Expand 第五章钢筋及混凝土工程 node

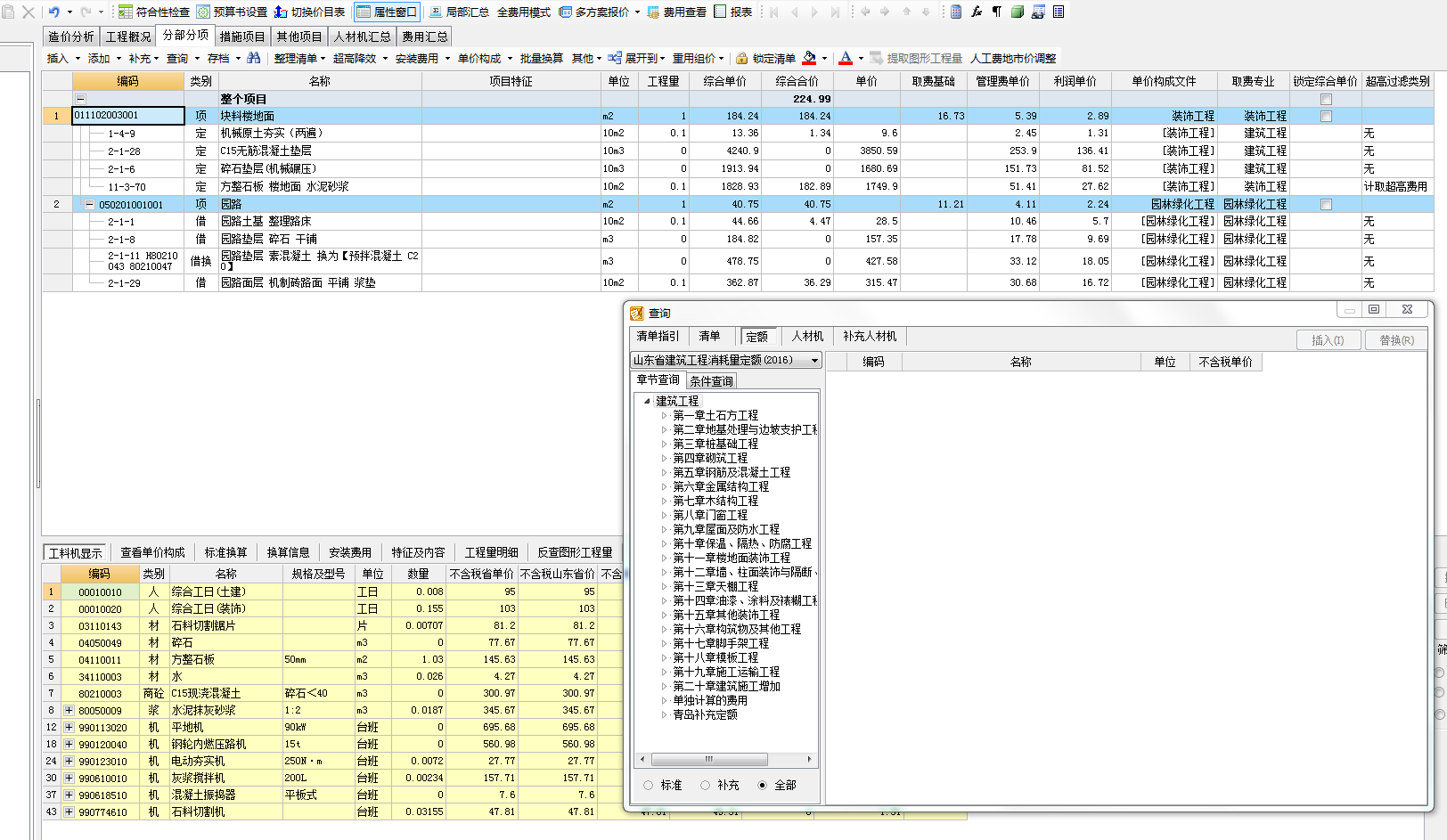coord(664,472)
